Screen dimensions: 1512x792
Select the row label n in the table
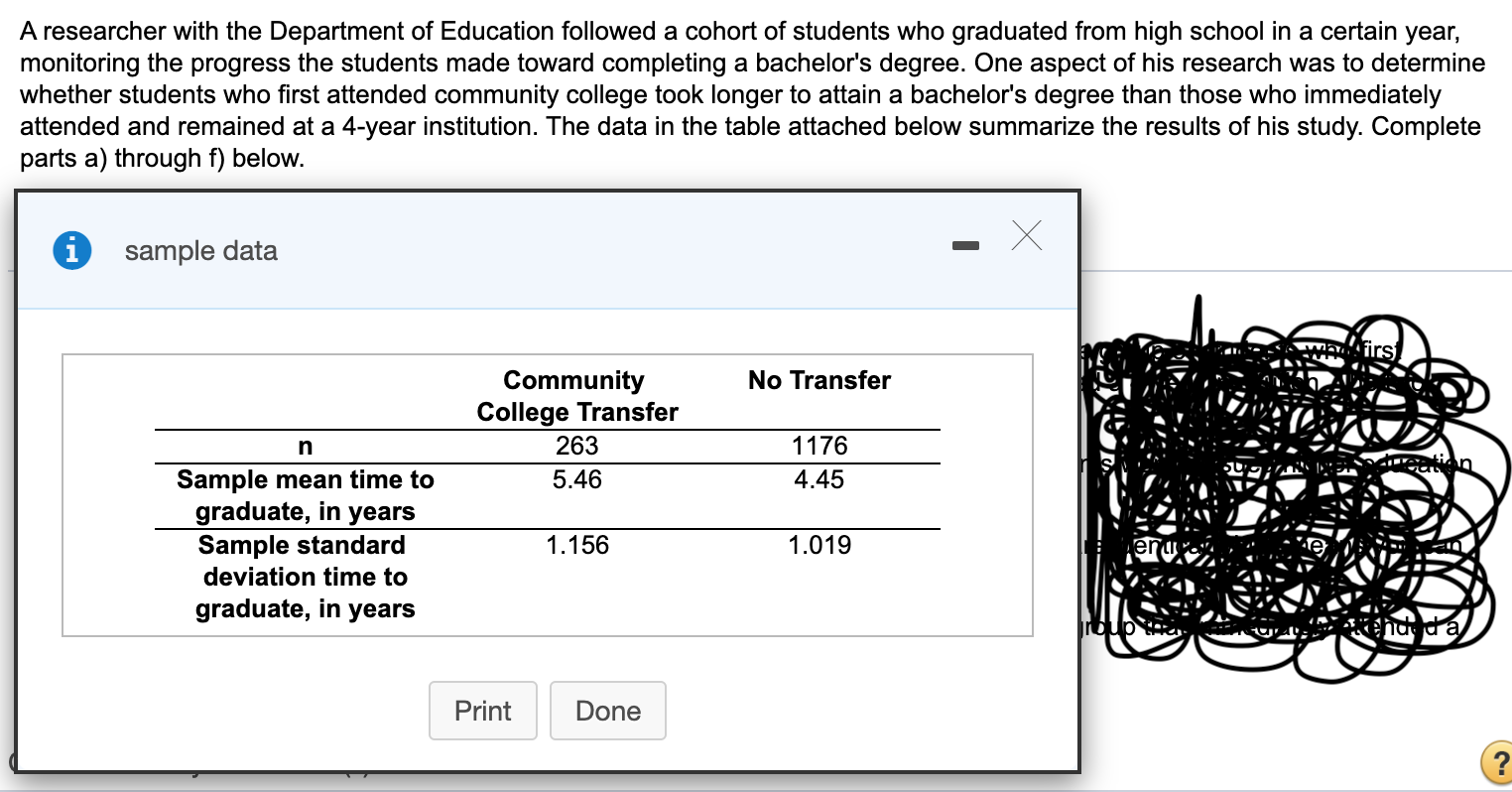coord(305,446)
